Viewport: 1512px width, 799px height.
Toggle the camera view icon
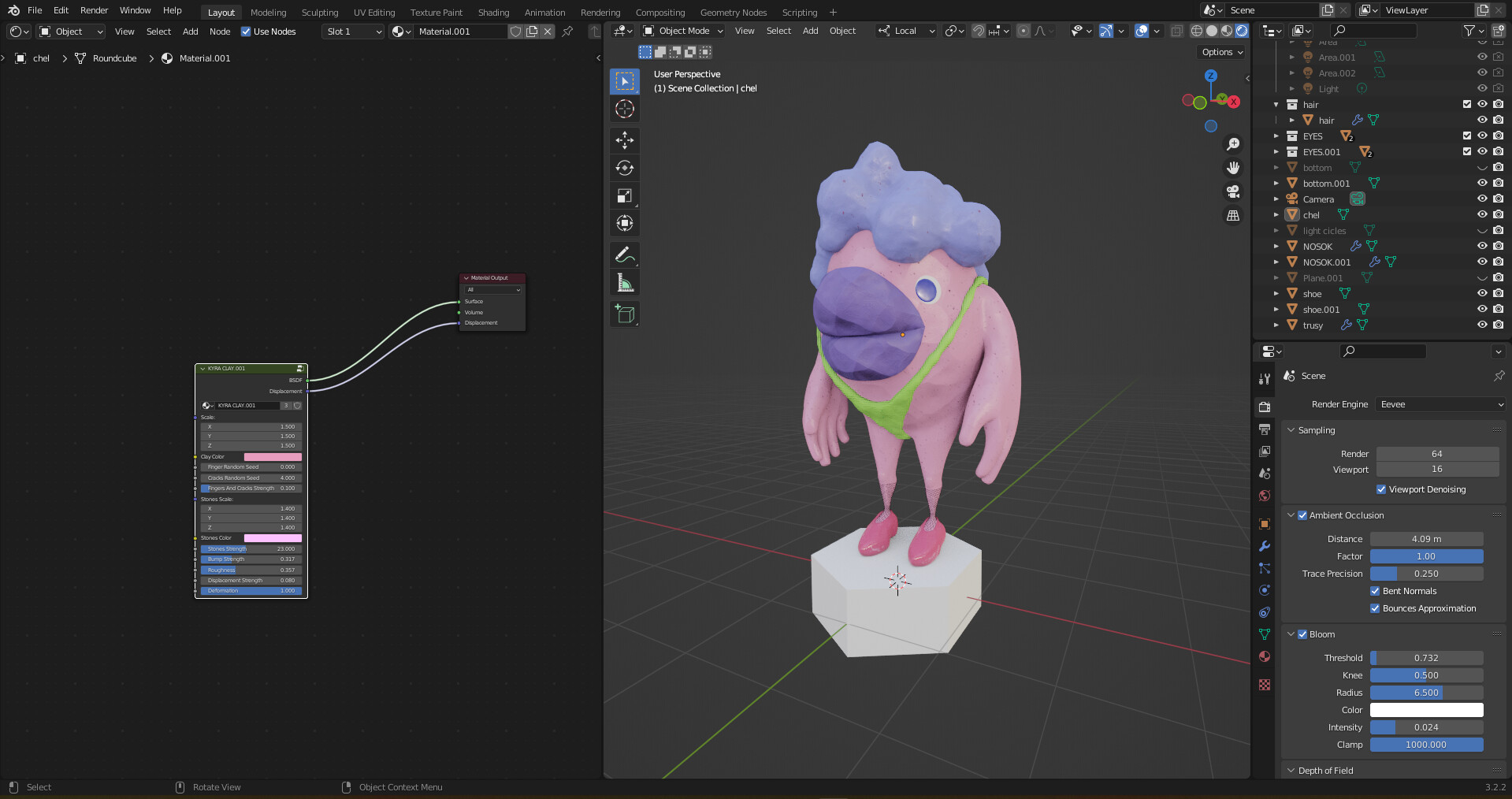pyautogui.click(x=1233, y=191)
